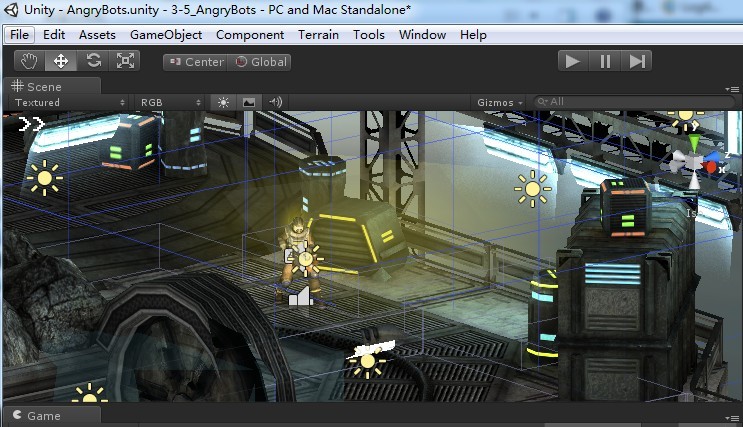The width and height of the screenshot is (743, 427).
Task: Select the Hand tool
Action: [29, 61]
